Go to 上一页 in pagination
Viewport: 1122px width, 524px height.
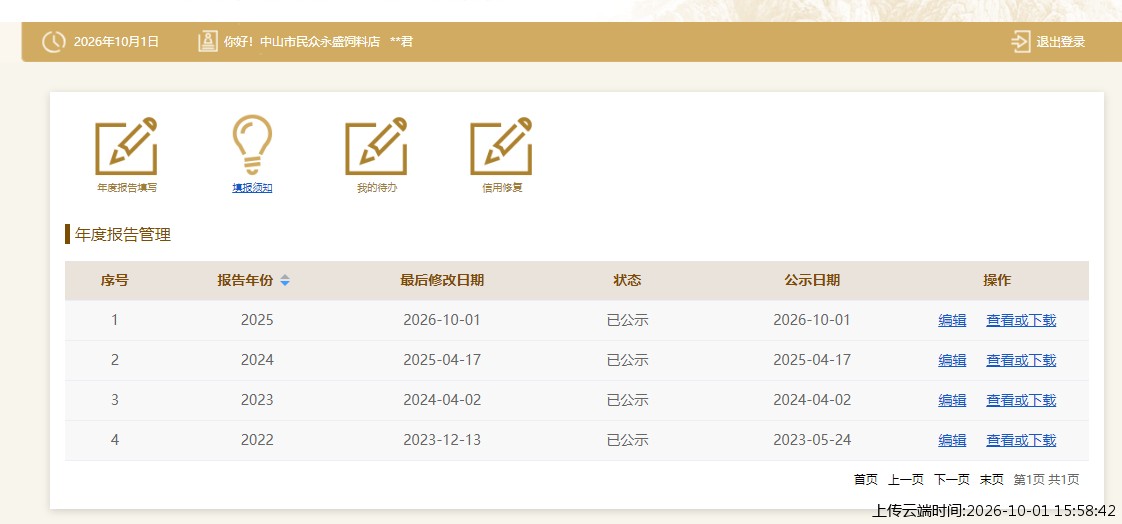click(x=906, y=480)
